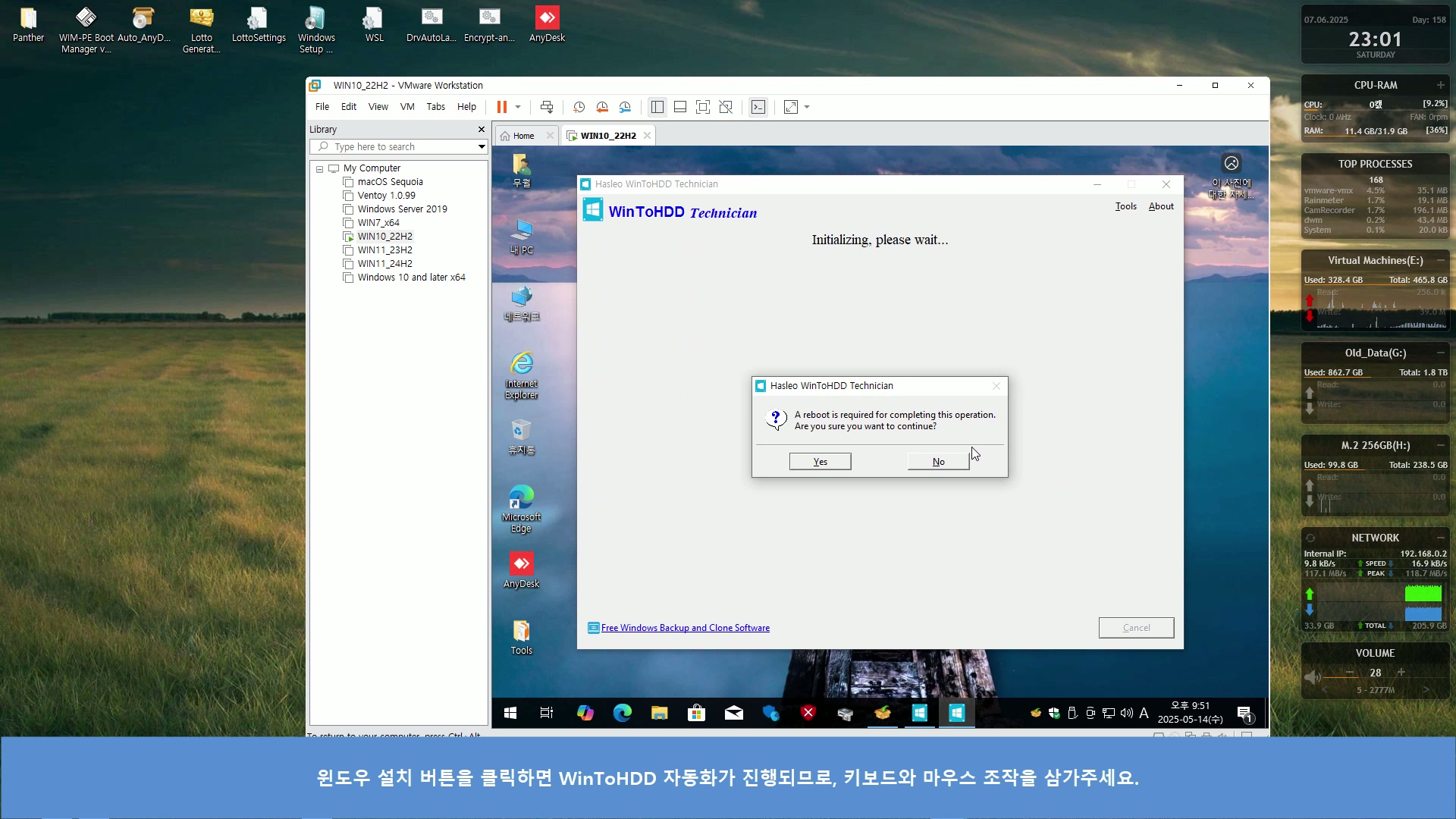Toggle the Unity mode icon

click(726, 107)
